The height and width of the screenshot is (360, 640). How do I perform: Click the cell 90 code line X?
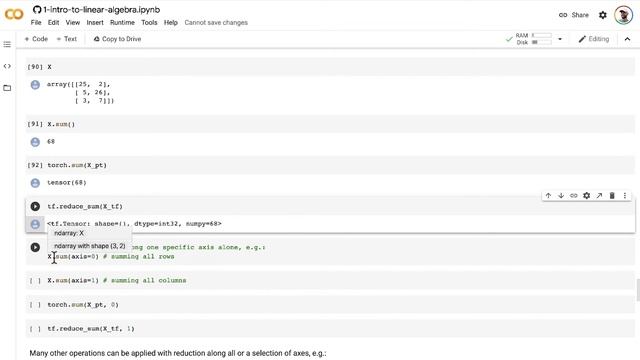point(49,67)
